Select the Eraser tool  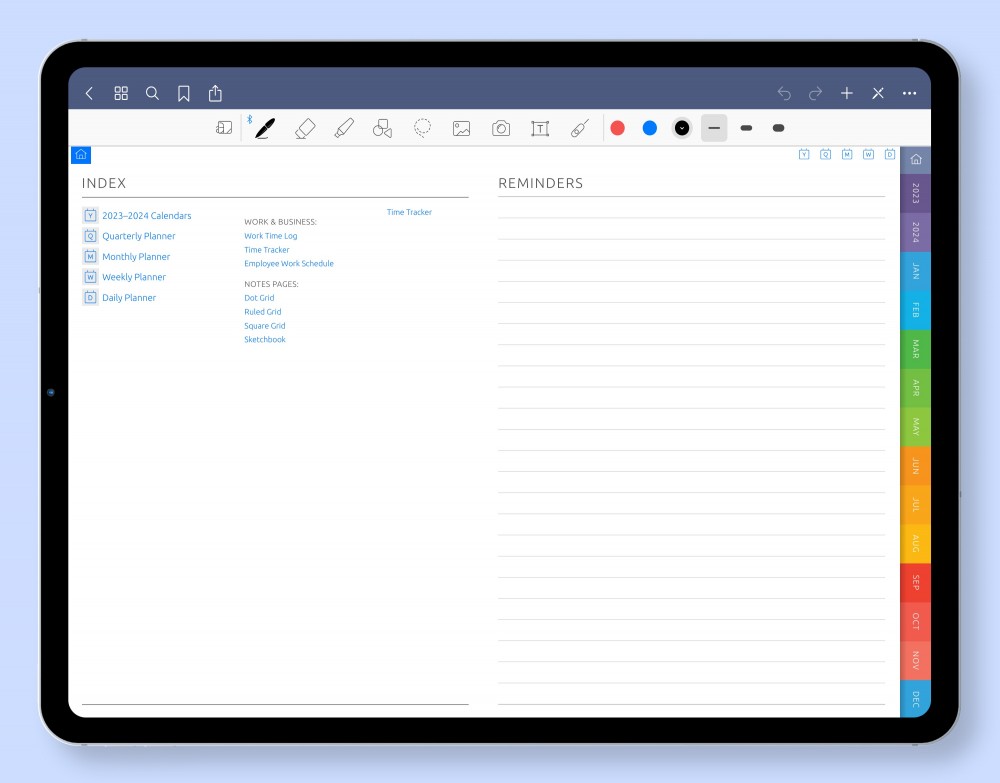pyautogui.click(x=305, y=128)
